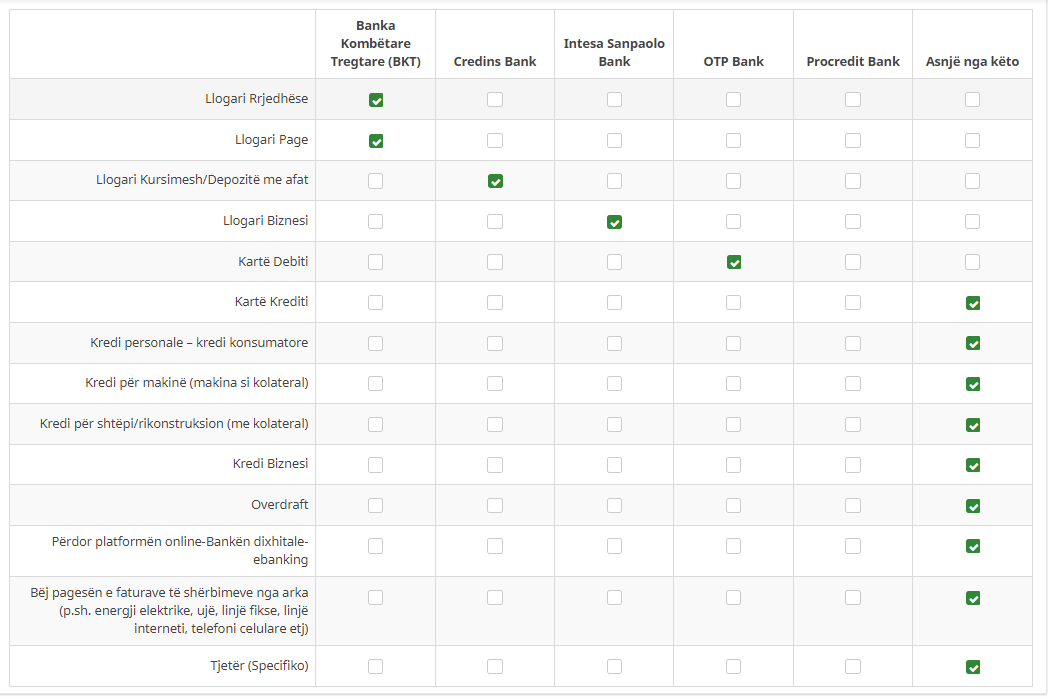The height and width of the screenshot is (699, 1048).
Task: Check Procredit Bank for Llogari Rrjedhëse
Action: pyautogui.click(x=853, y=100)
